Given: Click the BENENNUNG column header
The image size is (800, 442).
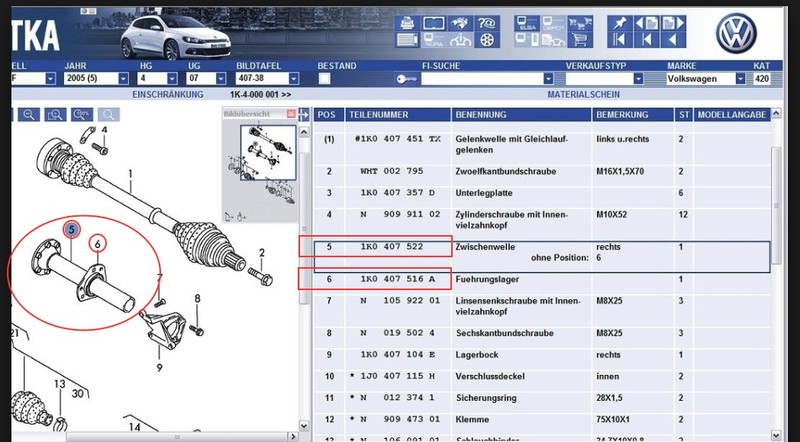Looking at the screenshot, I should [x=479, y=115].
